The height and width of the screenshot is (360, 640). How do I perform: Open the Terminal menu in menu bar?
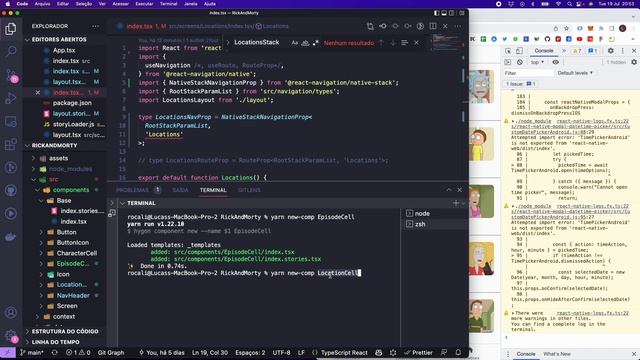[x=169, y=4]
